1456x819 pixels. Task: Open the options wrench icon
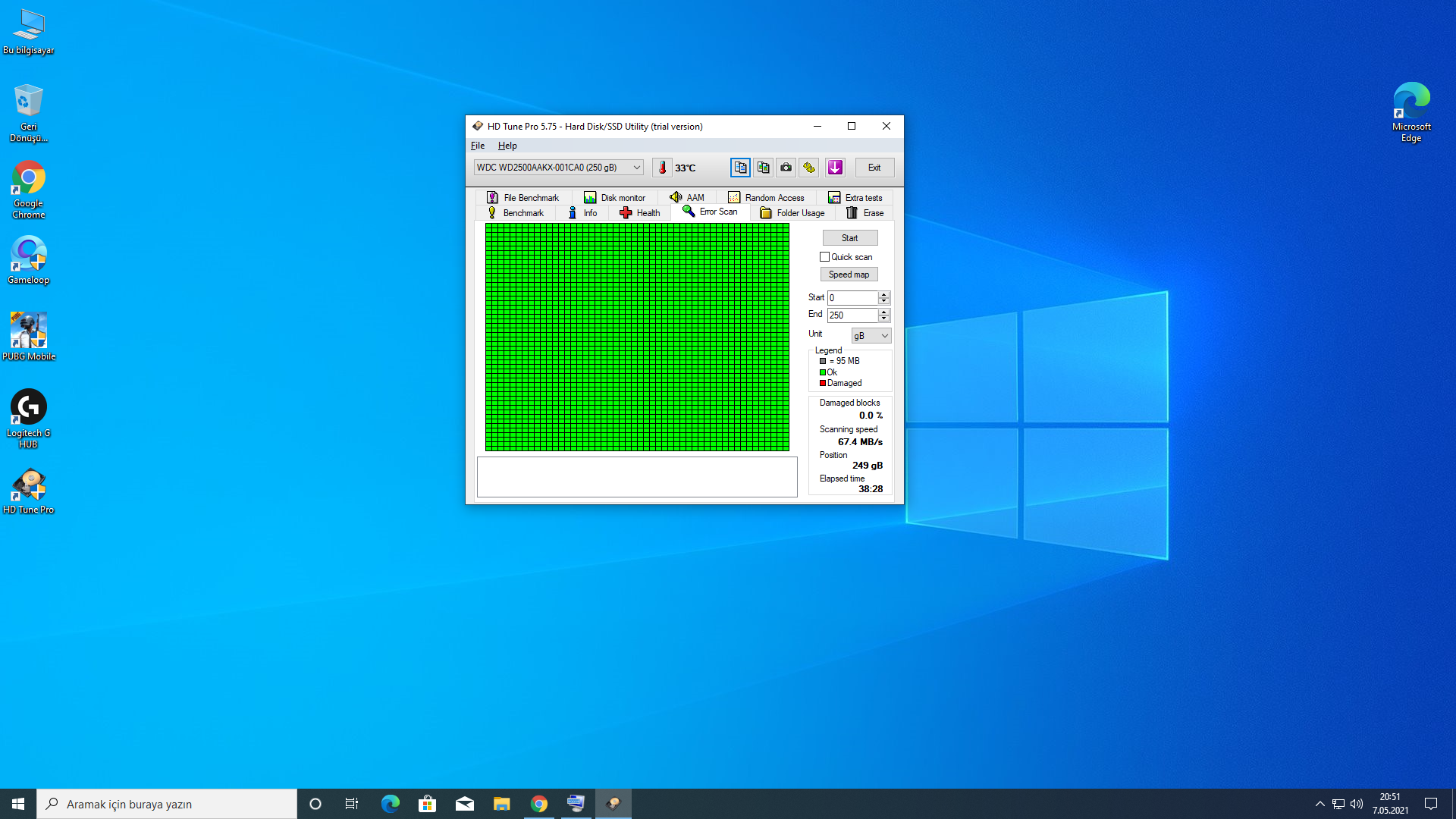pos(809,168)
